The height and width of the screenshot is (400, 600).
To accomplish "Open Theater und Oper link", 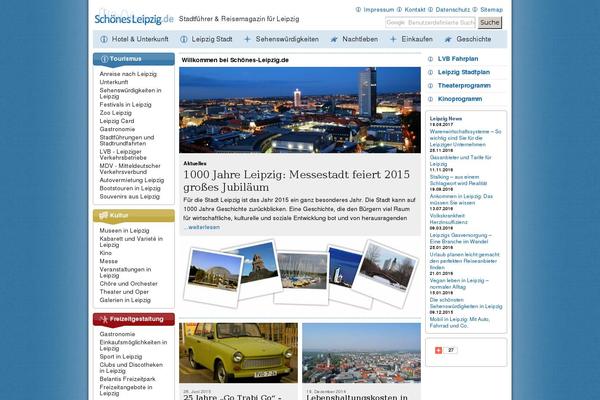I will 124,292.
